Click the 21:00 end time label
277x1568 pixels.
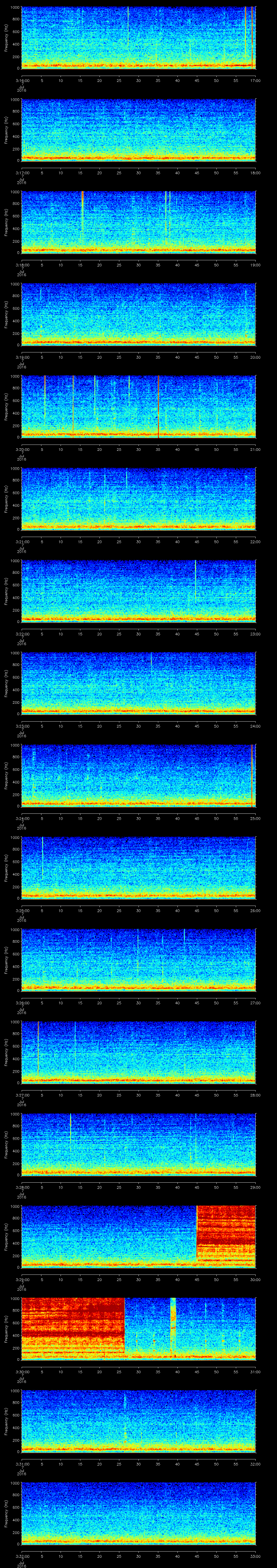255,449
